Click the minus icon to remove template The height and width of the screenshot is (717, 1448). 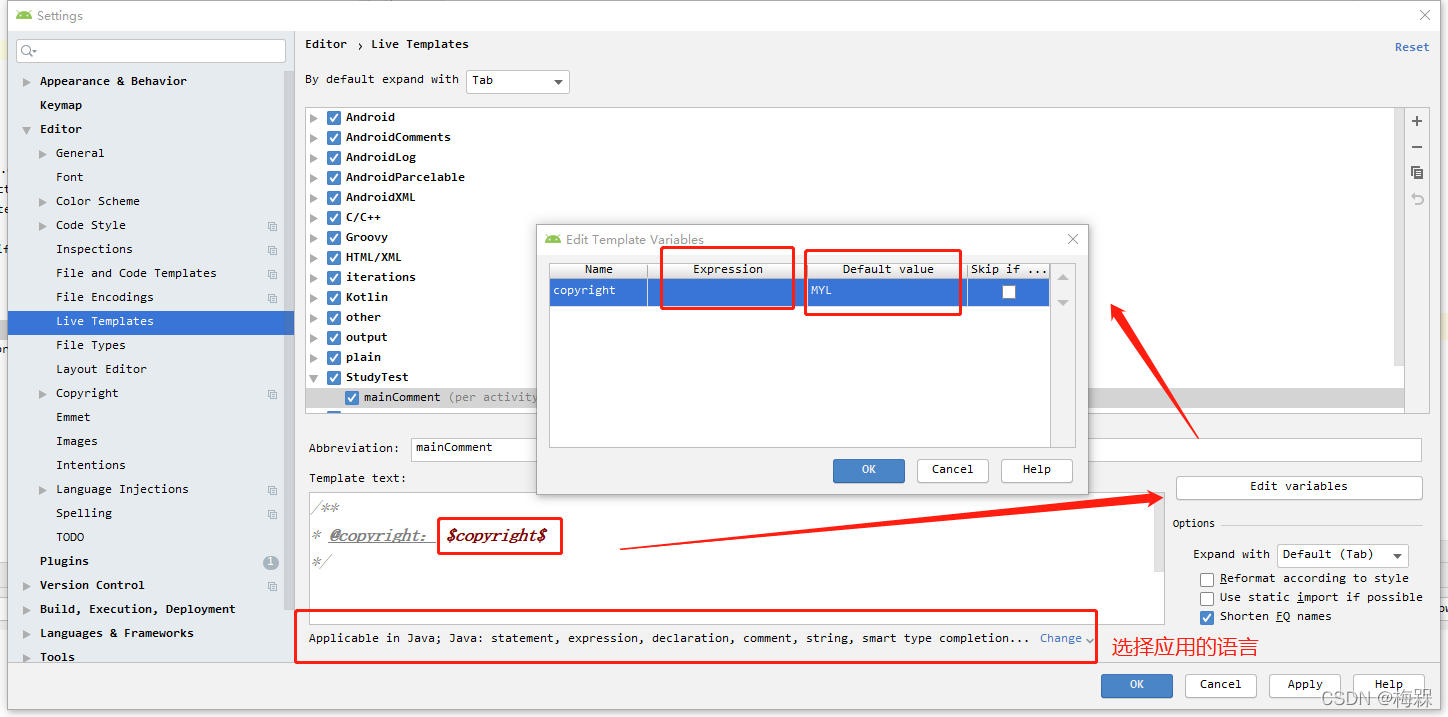[x=1417, y=147]
